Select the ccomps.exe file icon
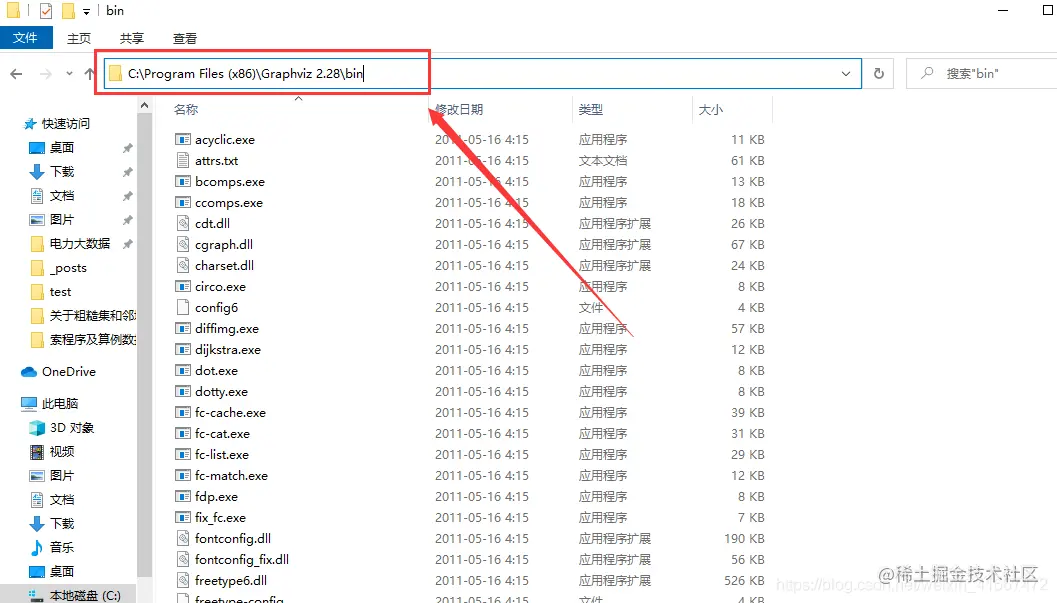Screen dimensions: 1057x603 click(182, 202)
